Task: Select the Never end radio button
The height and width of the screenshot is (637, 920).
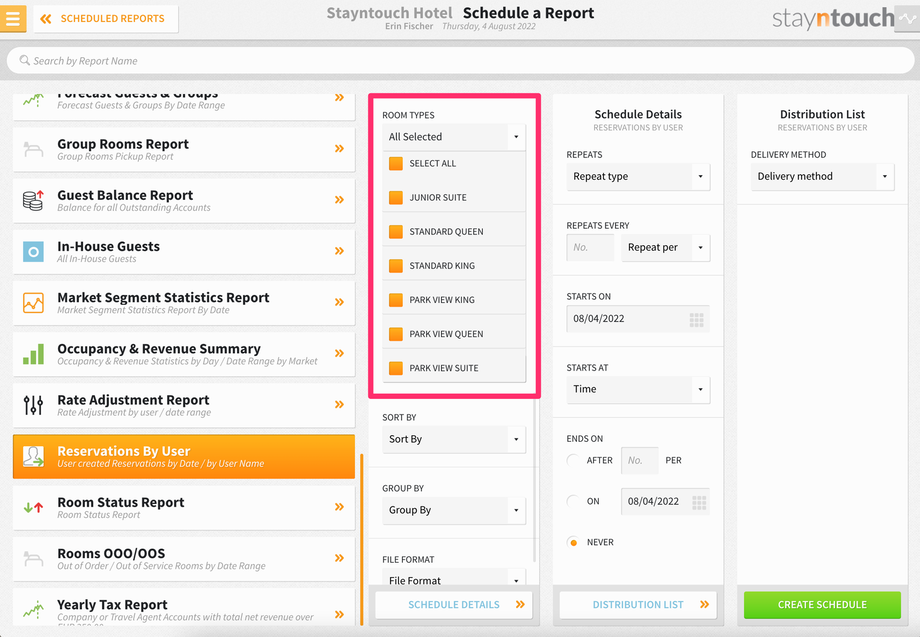Action: tap(573, 543)
